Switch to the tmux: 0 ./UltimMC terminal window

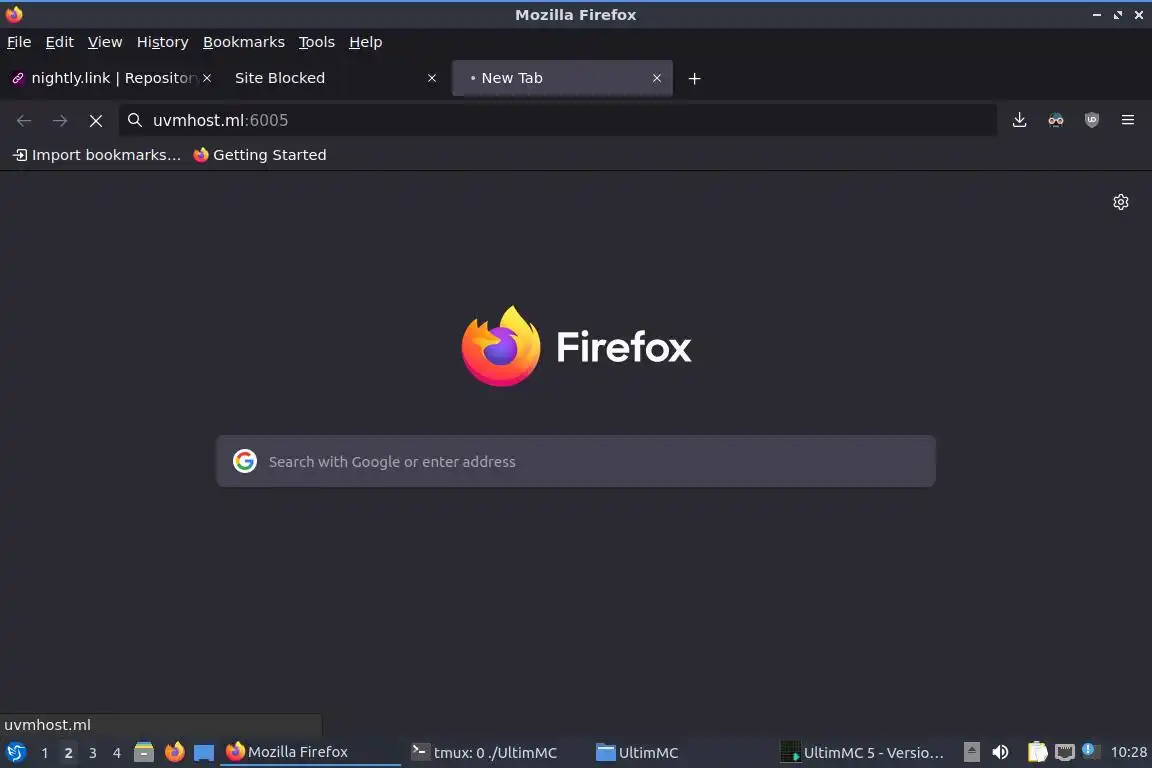pos(495,752)
